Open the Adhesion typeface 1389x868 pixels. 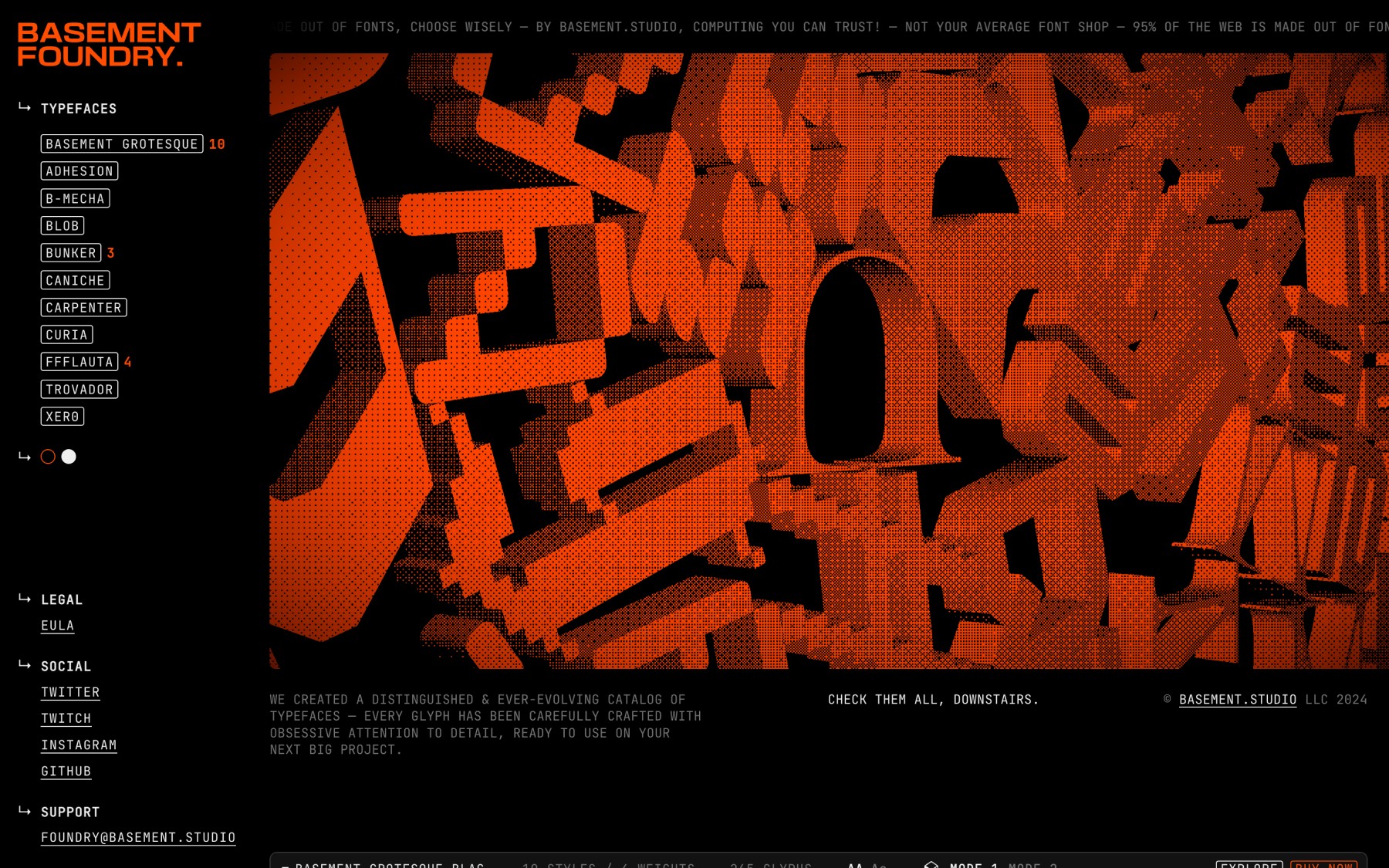pyautogui.click(x=79, y=171)
